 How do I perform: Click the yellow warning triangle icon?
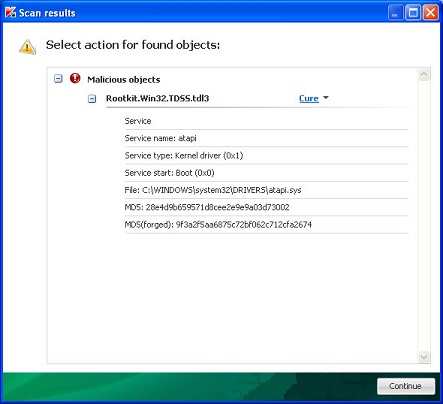[27, 46]
